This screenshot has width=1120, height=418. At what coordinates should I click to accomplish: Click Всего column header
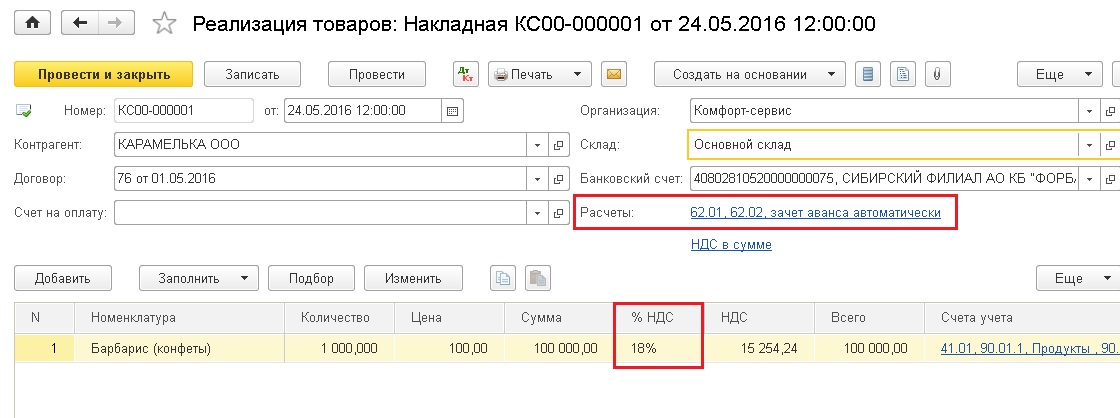pos(869,318)
